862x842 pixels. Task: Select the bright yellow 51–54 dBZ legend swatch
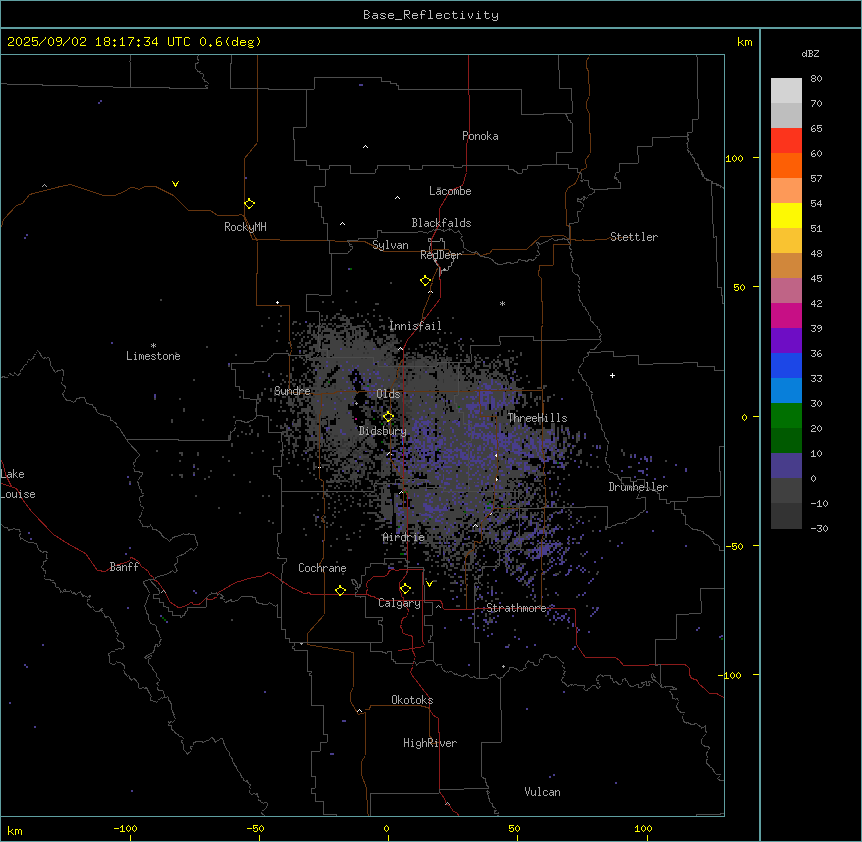click(786, 215)
